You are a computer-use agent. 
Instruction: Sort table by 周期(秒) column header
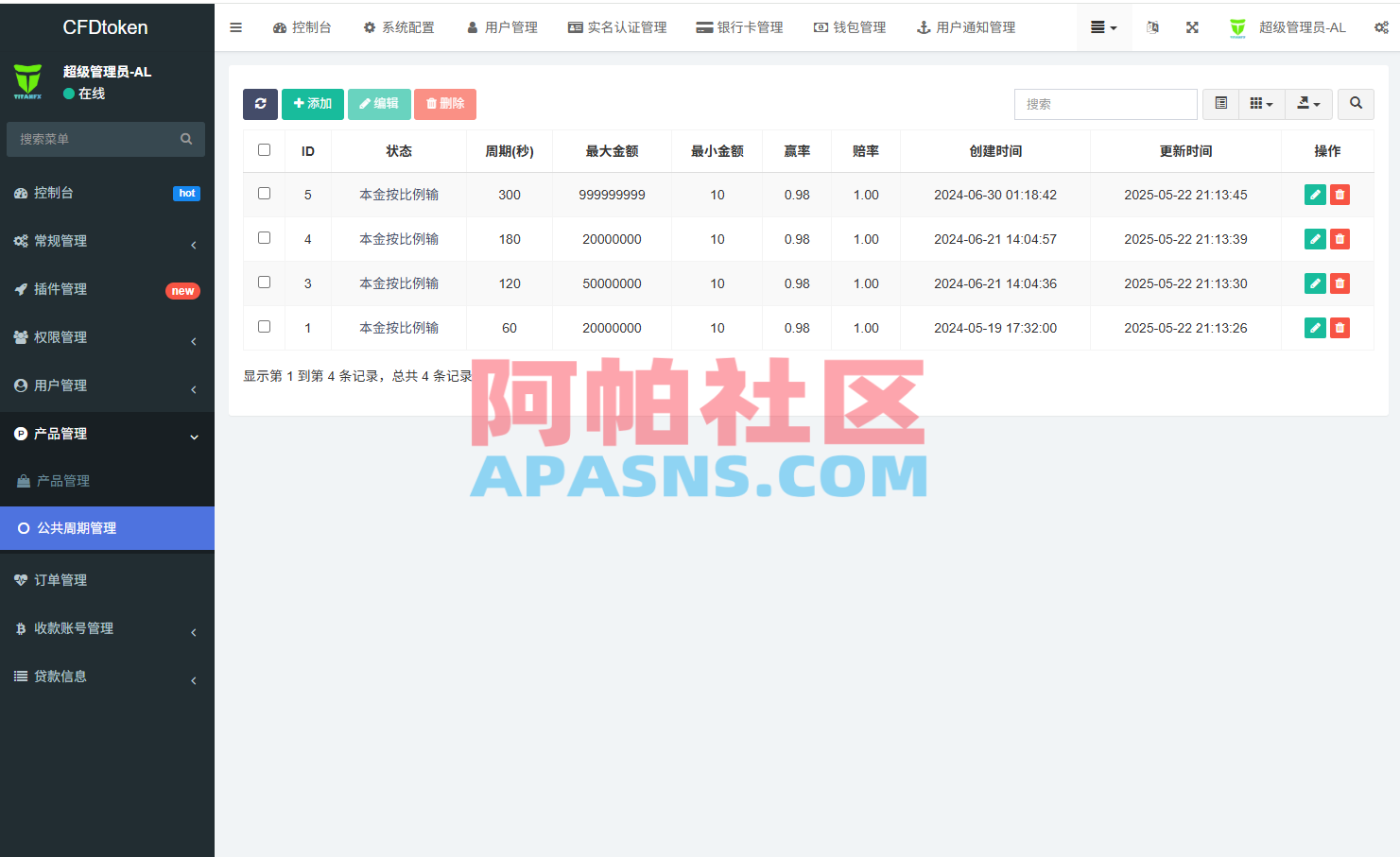point(510,151)
